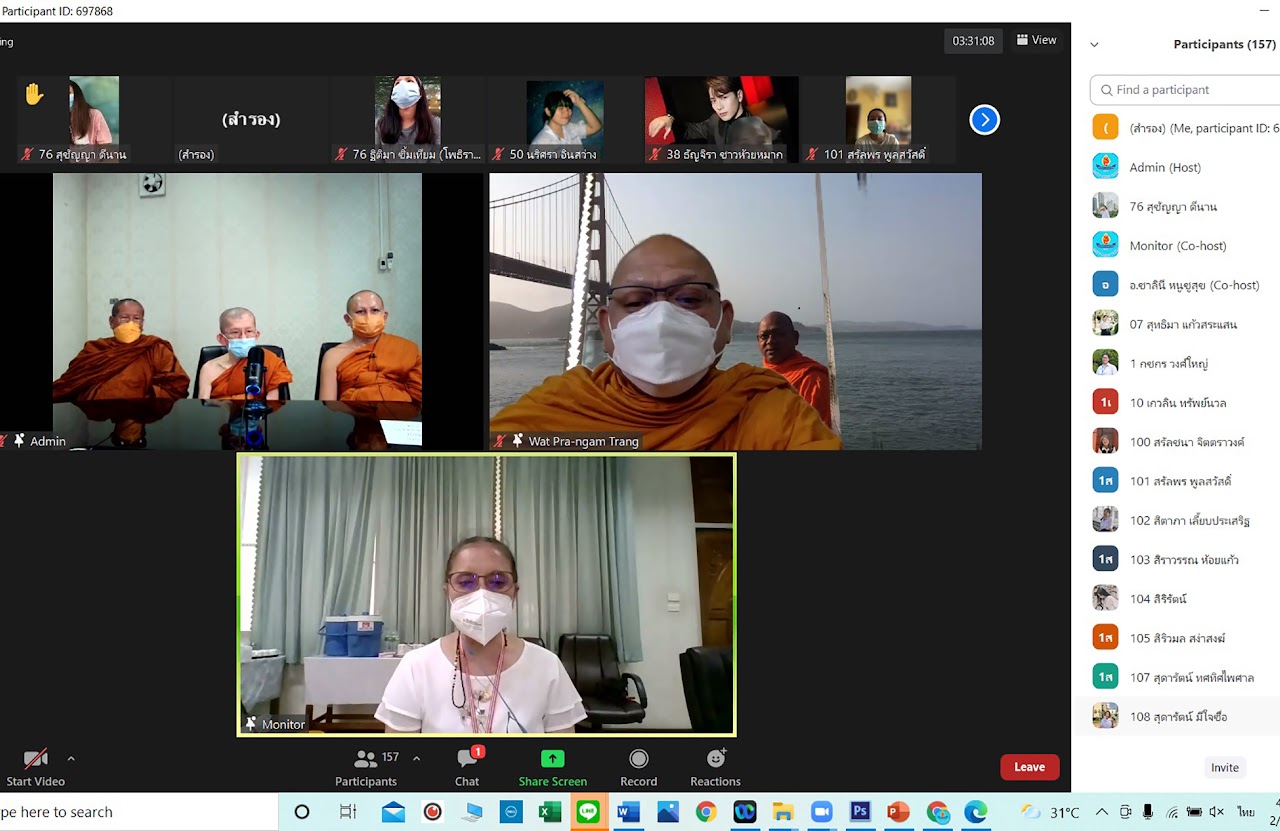Select 103 สิราวรรณ ห้อยแก้ว participant row
The height and width of the screenshot is (831, 1280).
click(x=1180, y=559)
